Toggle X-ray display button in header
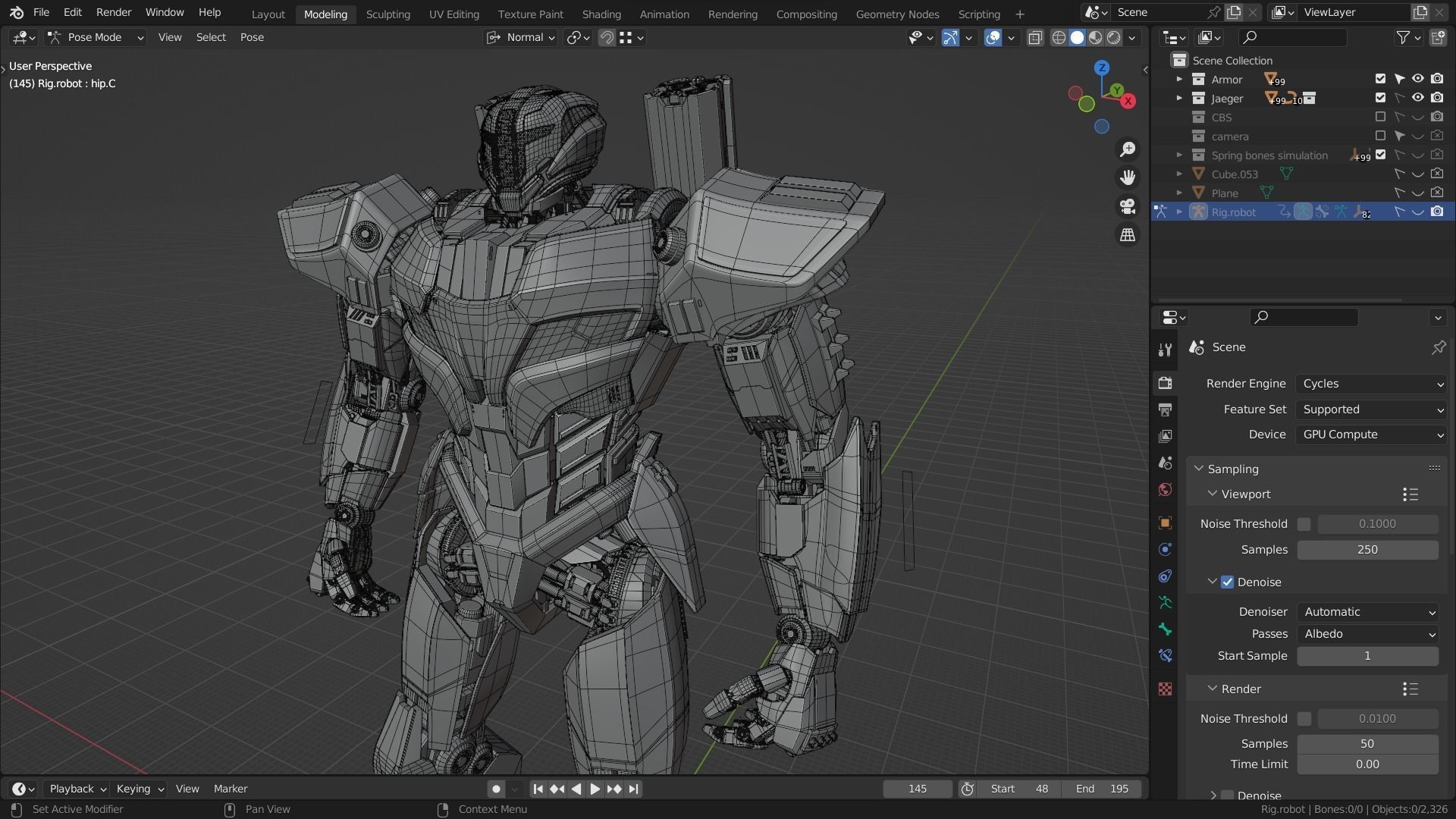The width and height of the screenshot is (1456, 819). tap(1035, 37)
